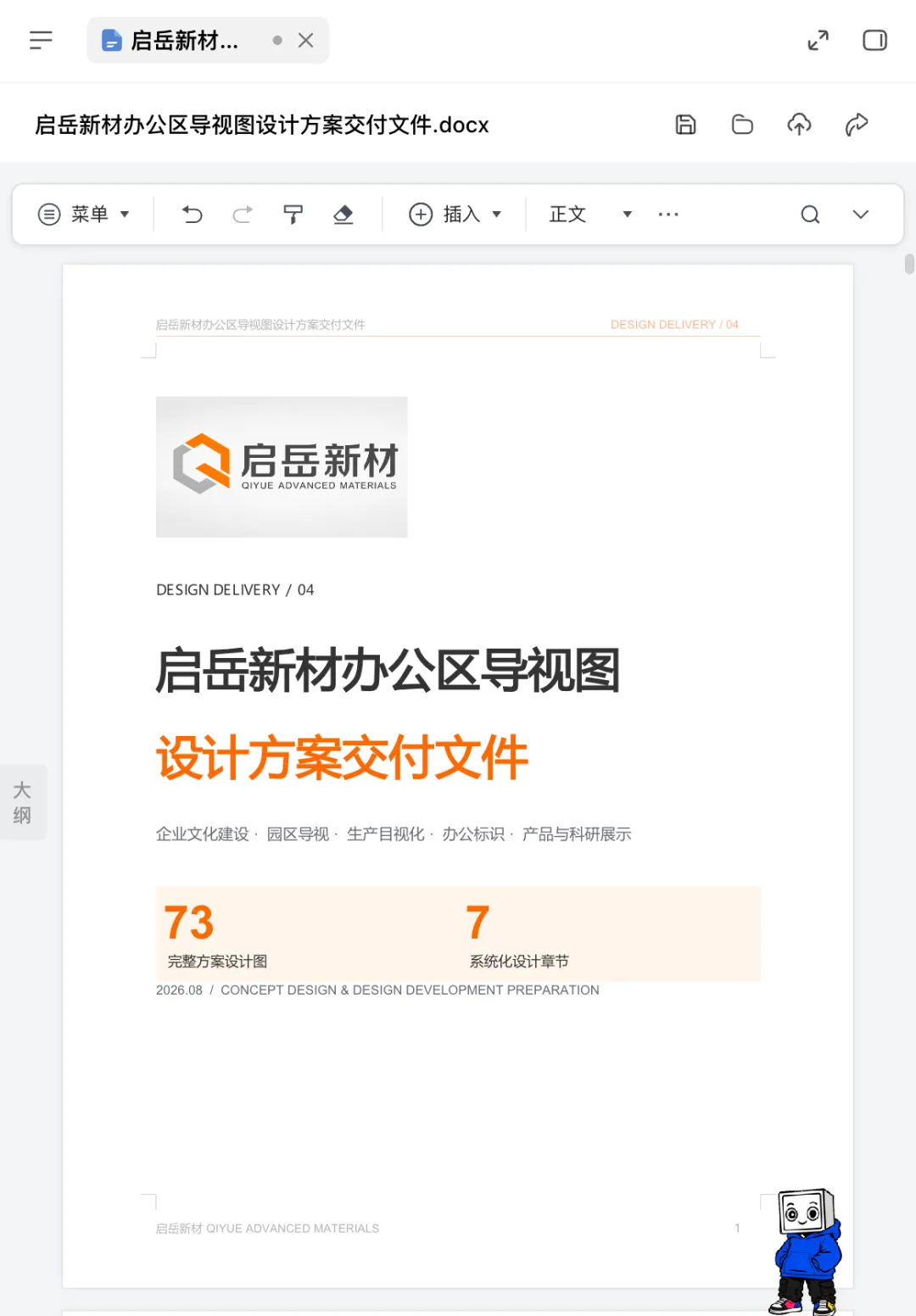
Task: Click the orange heading 设计方案交付文件
Action: [342, 757]
